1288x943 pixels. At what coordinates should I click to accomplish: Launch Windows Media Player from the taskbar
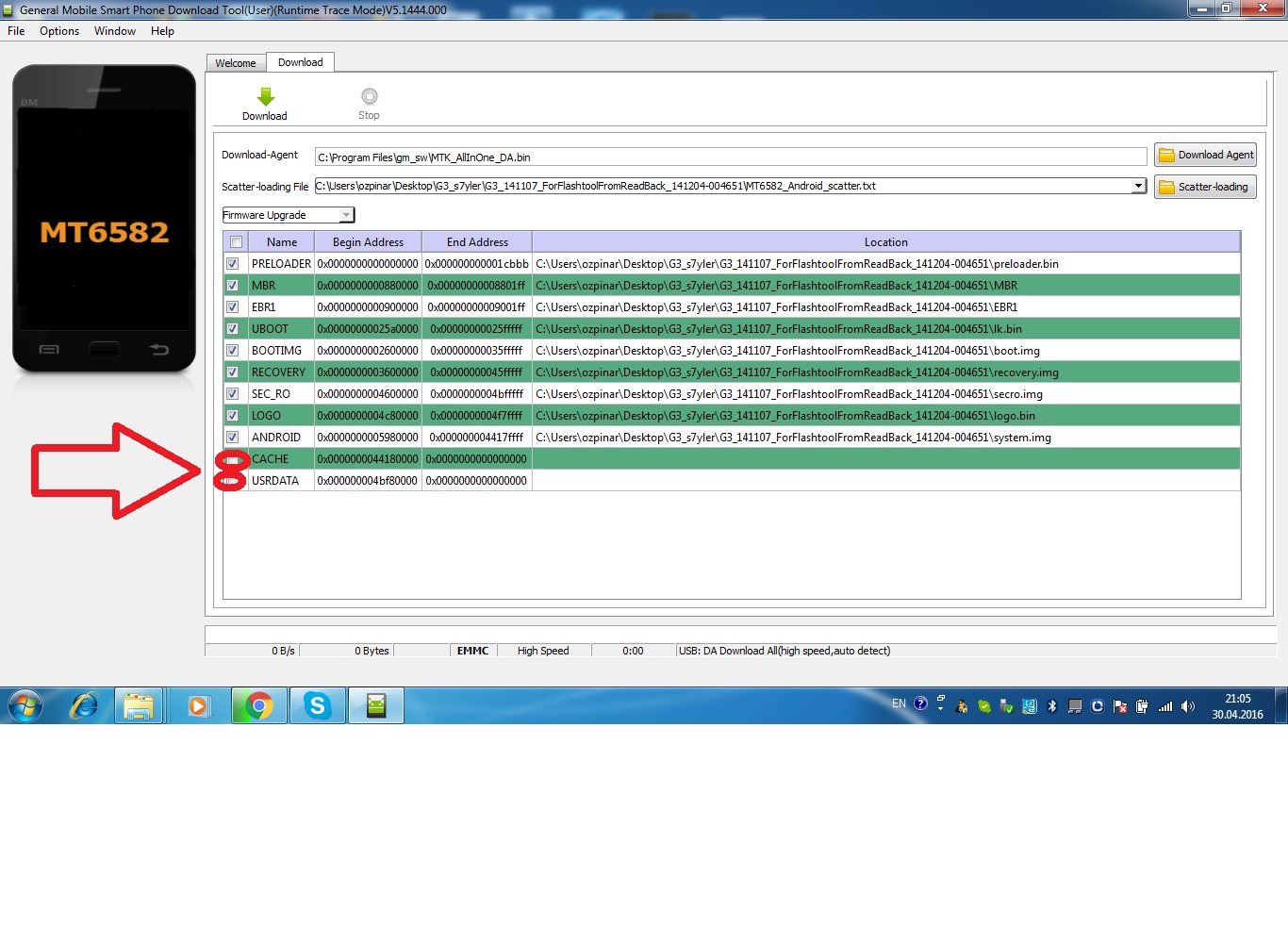pos(198,705)
